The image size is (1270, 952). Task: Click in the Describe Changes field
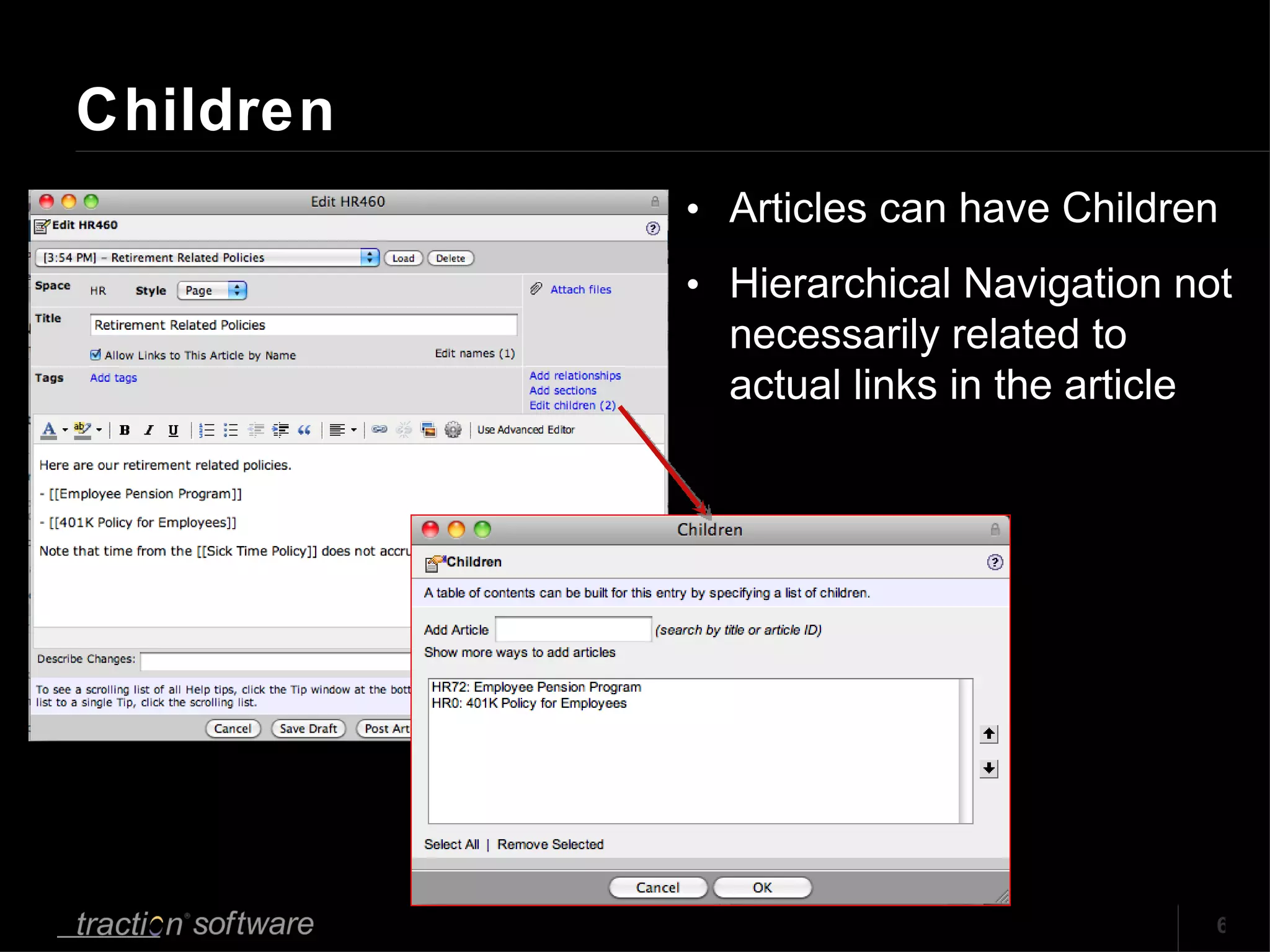[276, 661]
